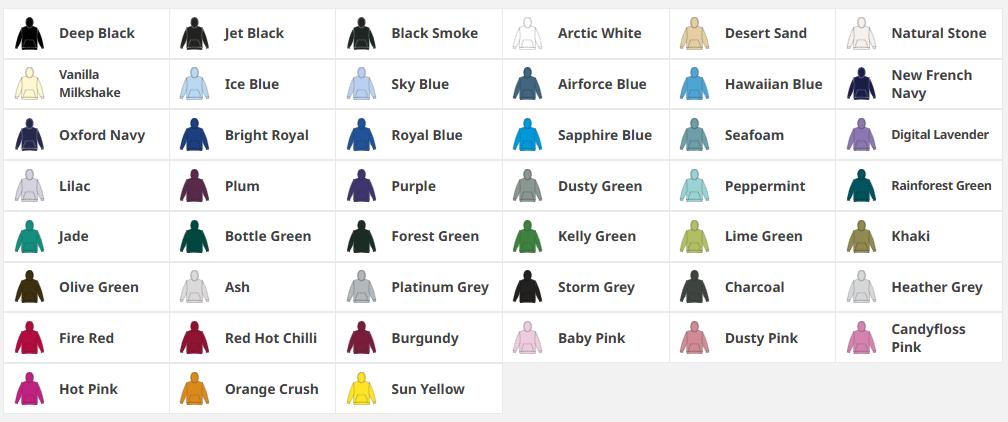Choose the Desert Sand hoodie icon
The image size is (1008, 422).
(694, 34)
